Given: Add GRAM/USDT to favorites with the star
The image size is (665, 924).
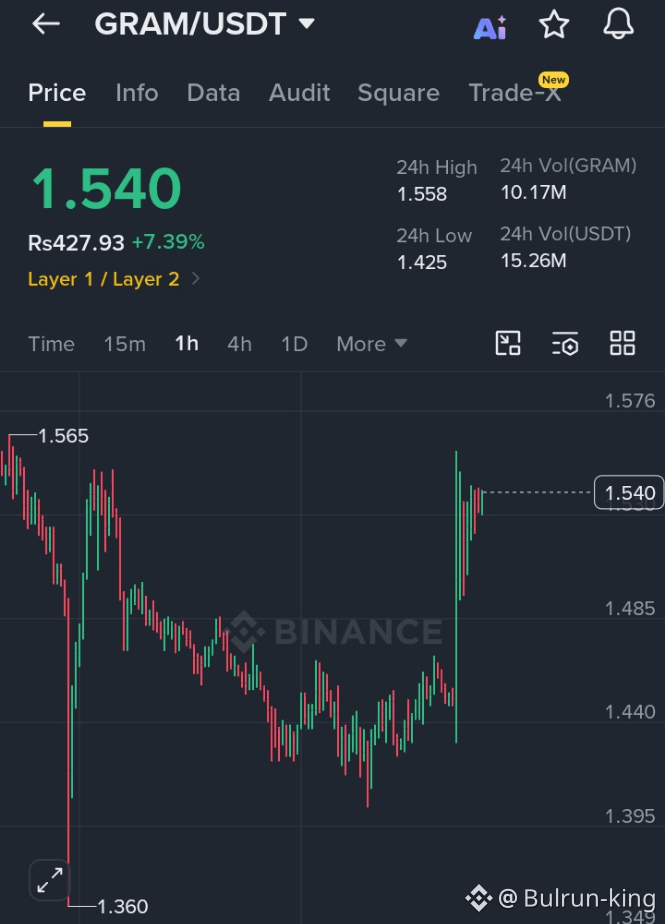Looking at the screenshot, I should (x=554, y=25).
